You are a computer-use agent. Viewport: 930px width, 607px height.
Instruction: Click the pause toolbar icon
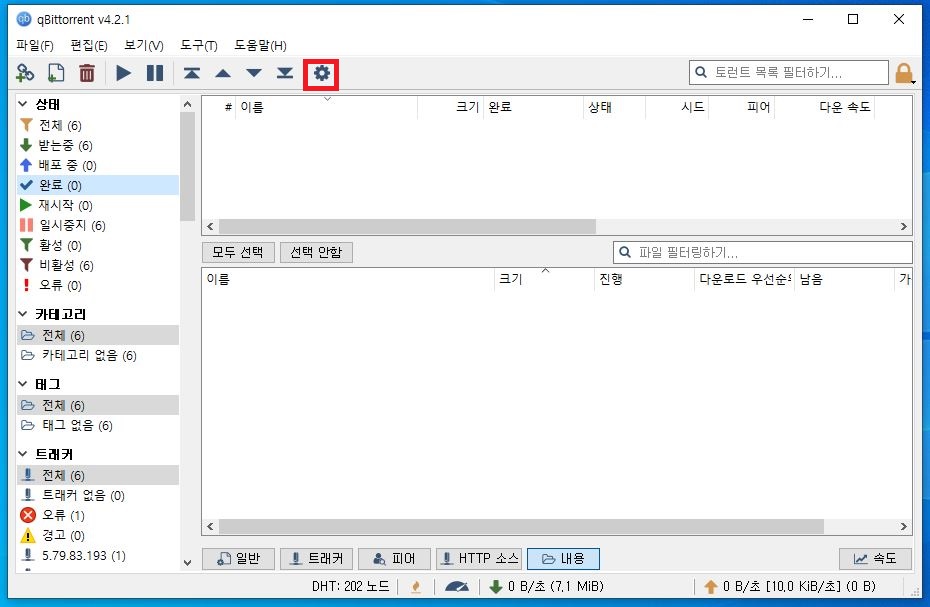click(155, 73)
